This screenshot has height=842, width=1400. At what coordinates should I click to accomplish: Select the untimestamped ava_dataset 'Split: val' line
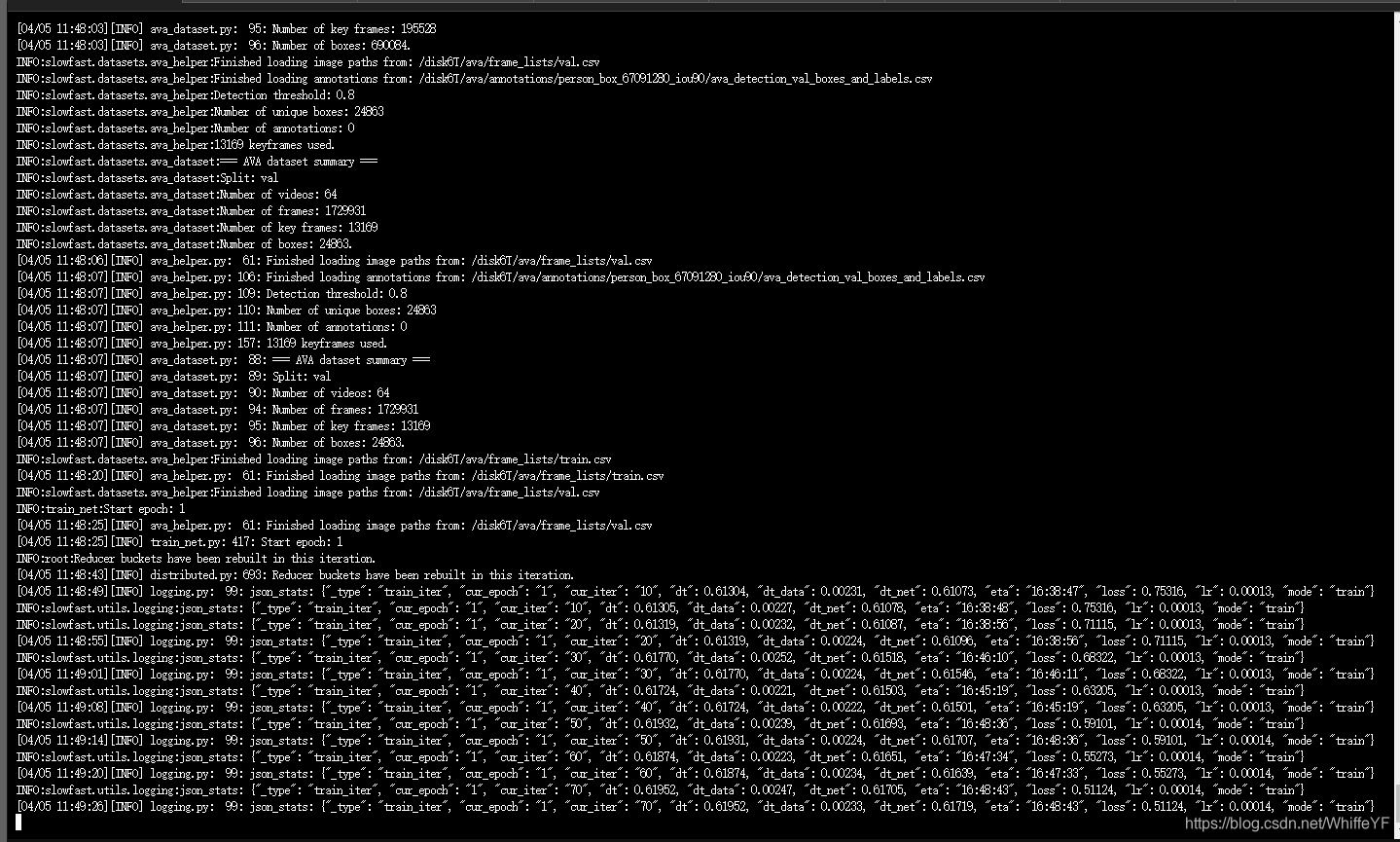pyautogui.click(x=147, y=178)
